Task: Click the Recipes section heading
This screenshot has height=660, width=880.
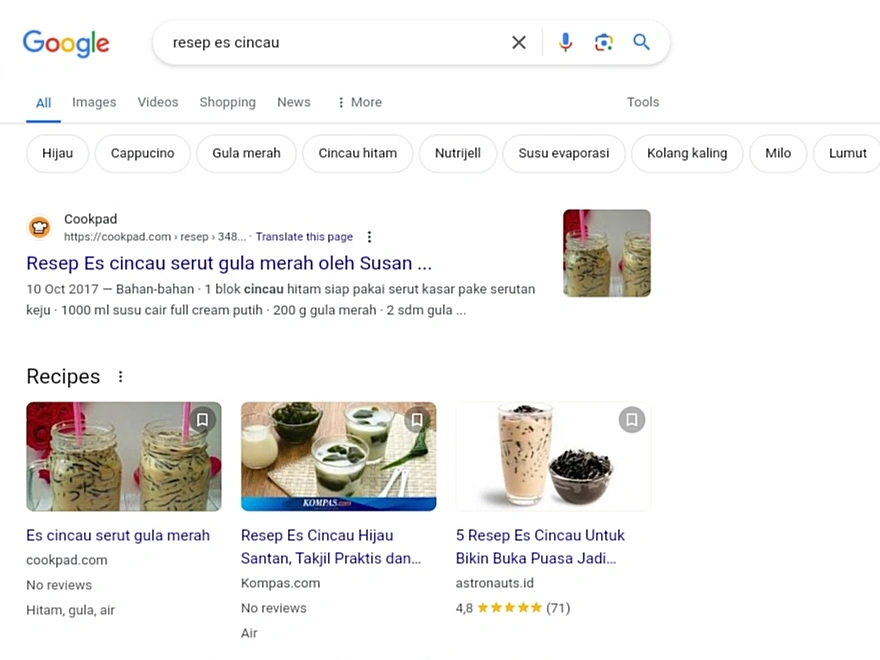Action: click(63, 377)
